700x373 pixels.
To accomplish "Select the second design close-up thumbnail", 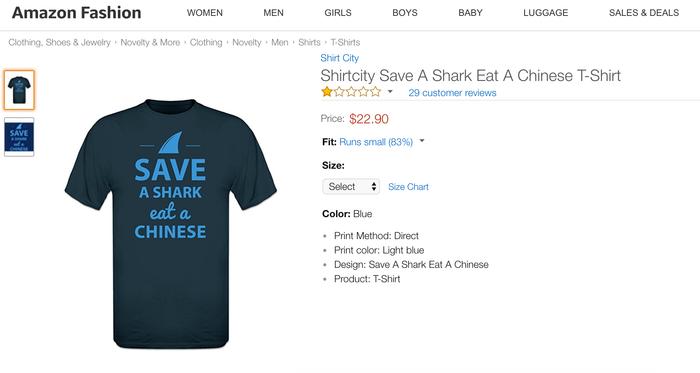I will (19, 137).
